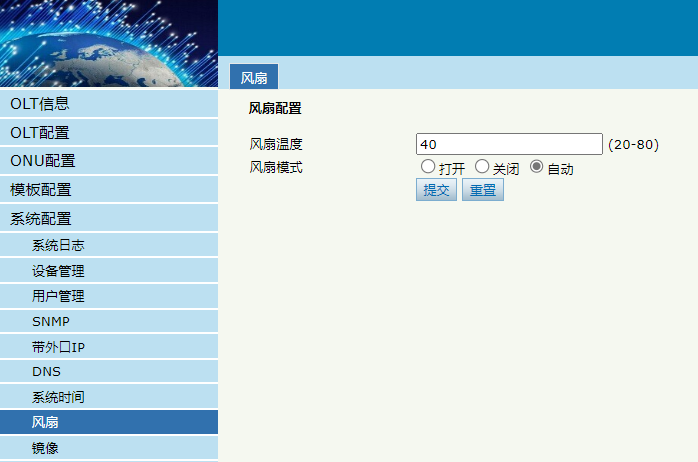
Task: Open 系统时间 submenu item
Action: tap(109, 397)
